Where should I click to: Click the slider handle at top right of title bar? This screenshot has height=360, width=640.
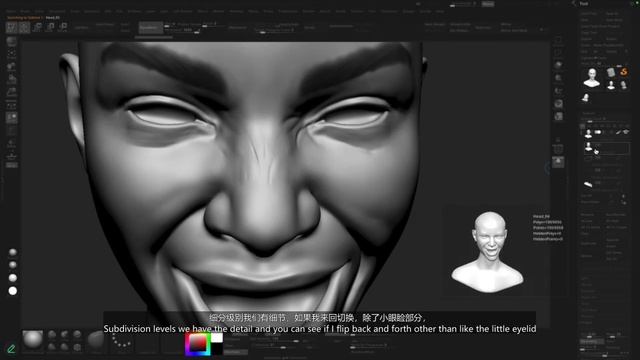[452, 6]
